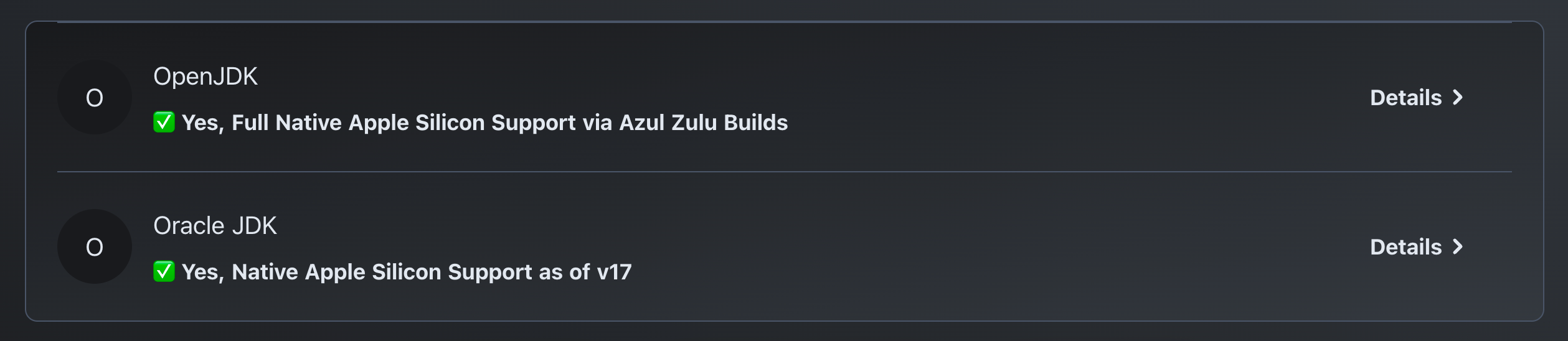Click the Azul Zulu Builds support status
The image size is (1568, 341).
point(484,123)
